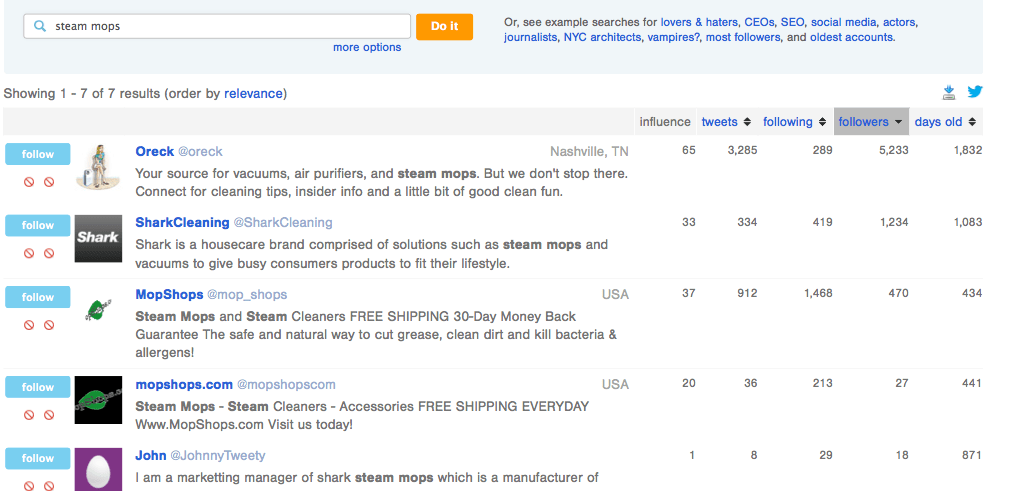Open SEO example search
1028x491 pixels.
[793, 22]
